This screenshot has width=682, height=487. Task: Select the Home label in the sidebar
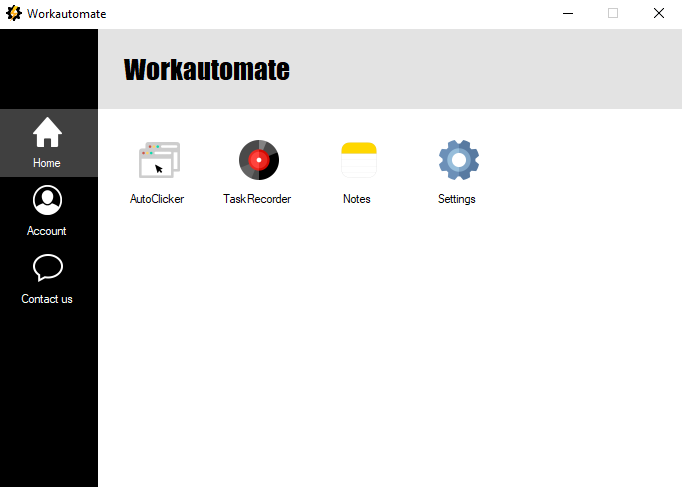47,163
